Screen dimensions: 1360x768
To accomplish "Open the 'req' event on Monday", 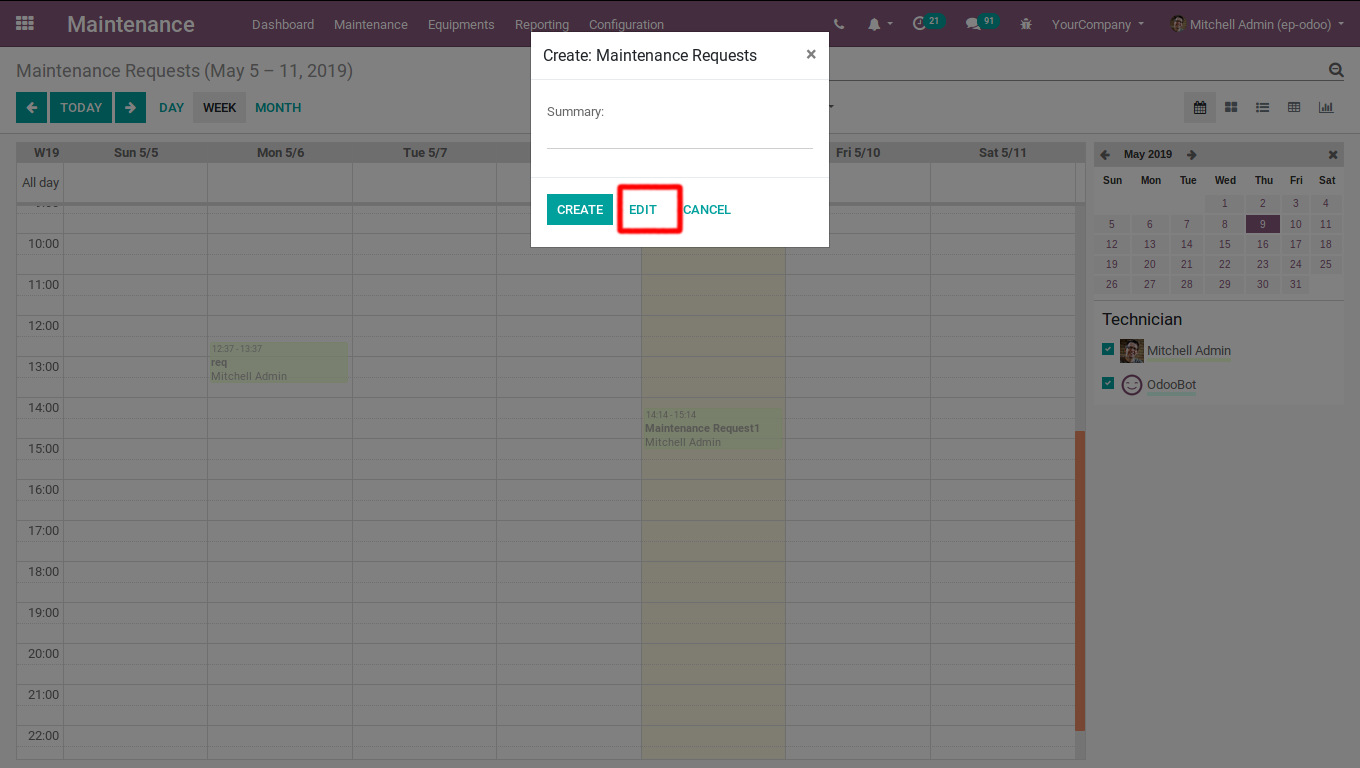I will [278, 362].
